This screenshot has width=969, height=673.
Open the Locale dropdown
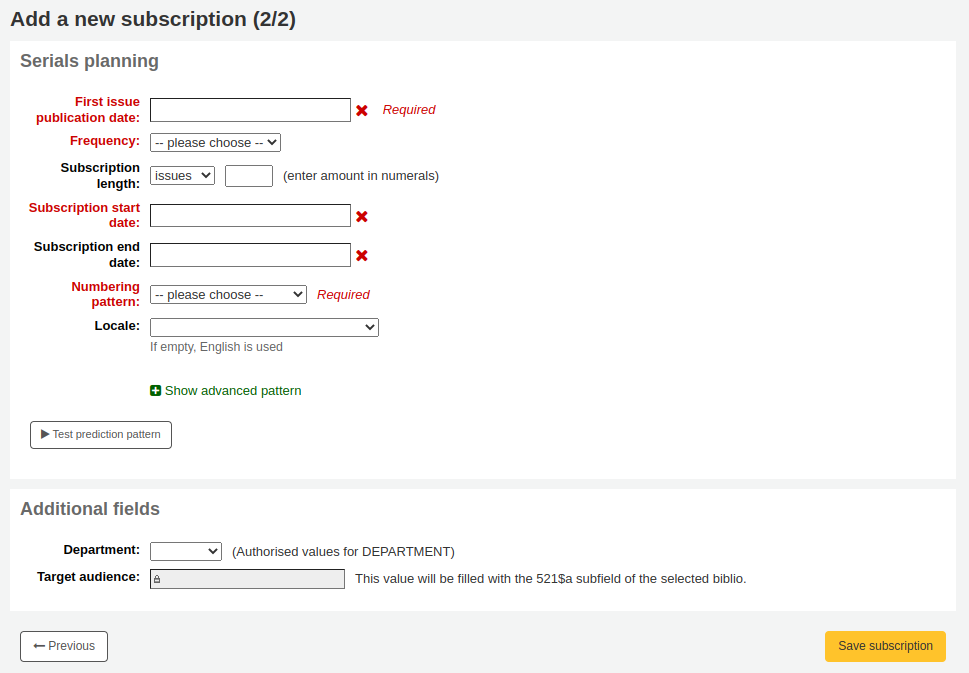tap(264, 327)
